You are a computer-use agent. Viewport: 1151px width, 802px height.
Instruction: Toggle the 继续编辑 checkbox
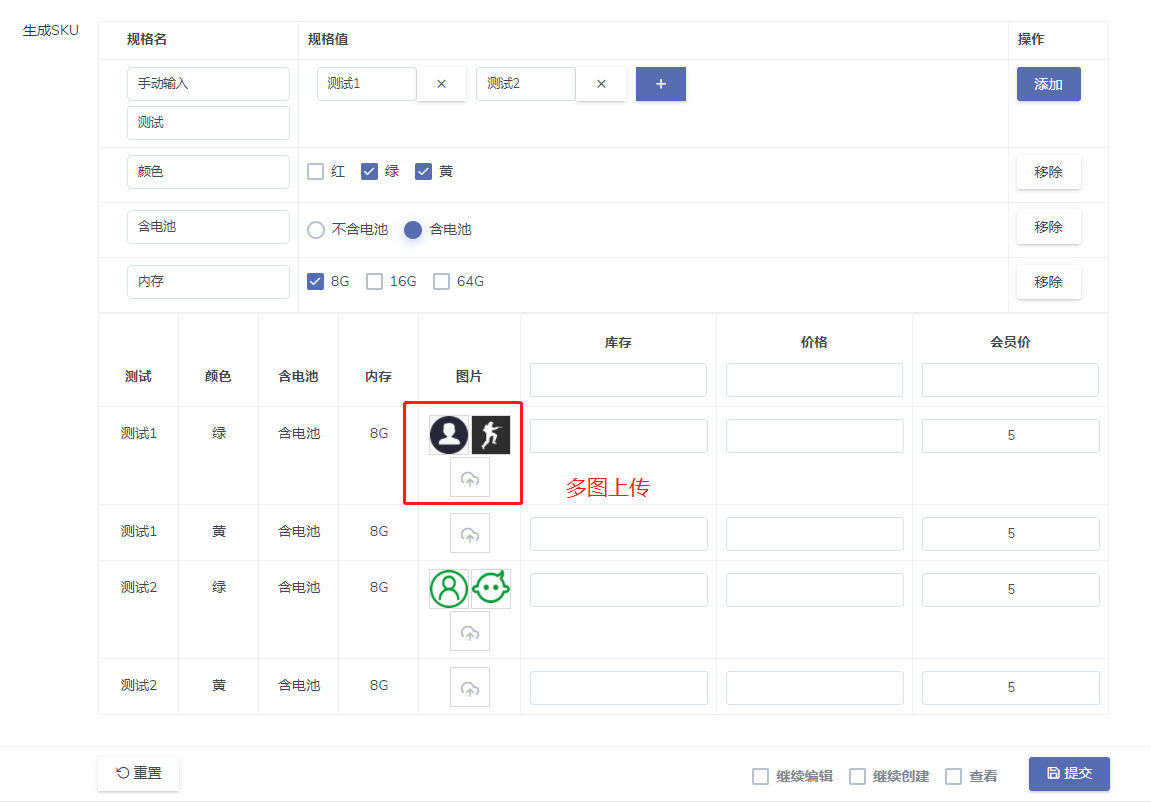(x=761, y=776)
